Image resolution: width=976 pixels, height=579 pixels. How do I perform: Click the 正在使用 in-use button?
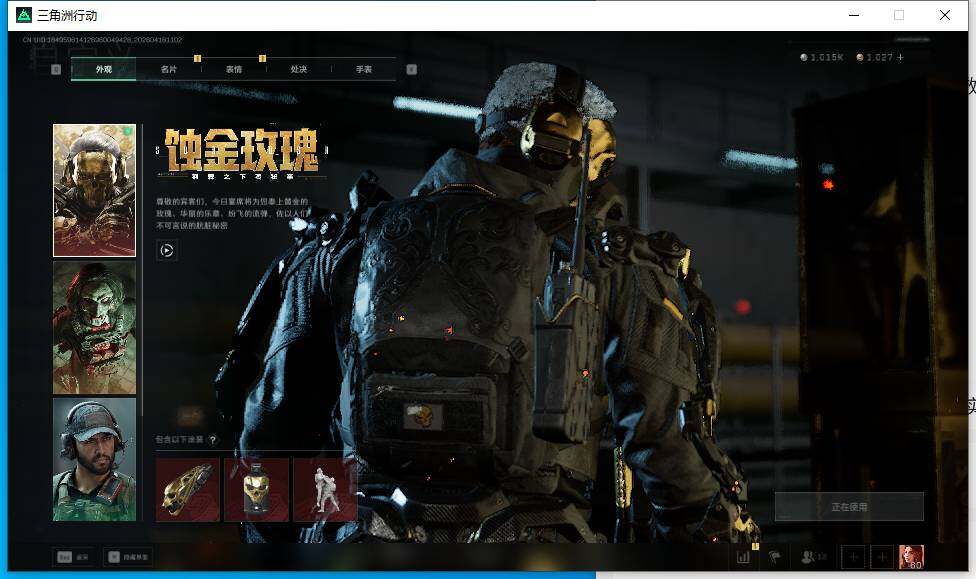click(849, 507)
